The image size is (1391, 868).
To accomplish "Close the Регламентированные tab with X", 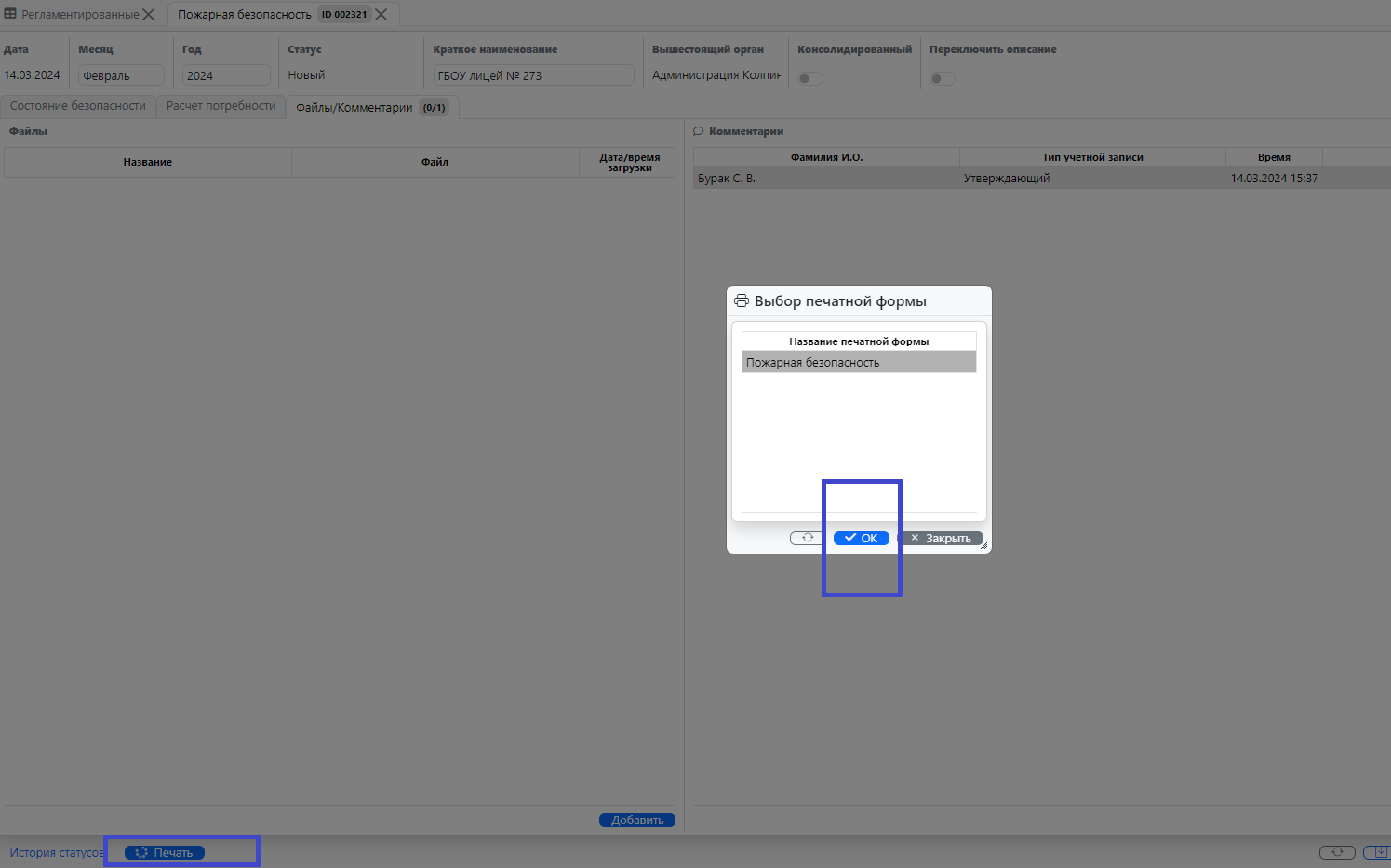I will (x=149, y=14).
